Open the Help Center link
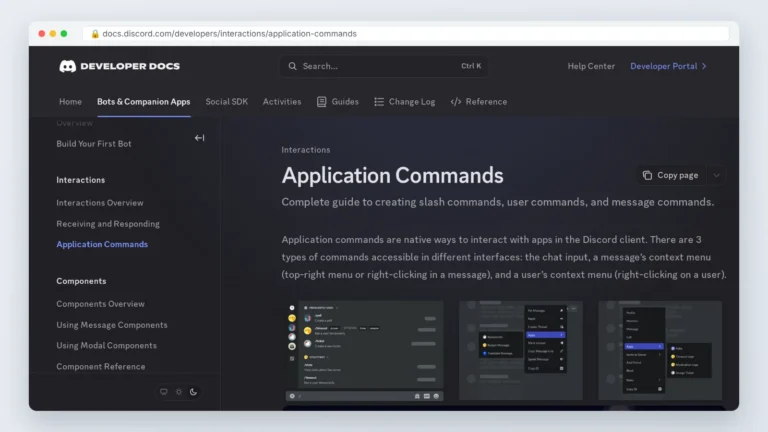 click(591, 66)
